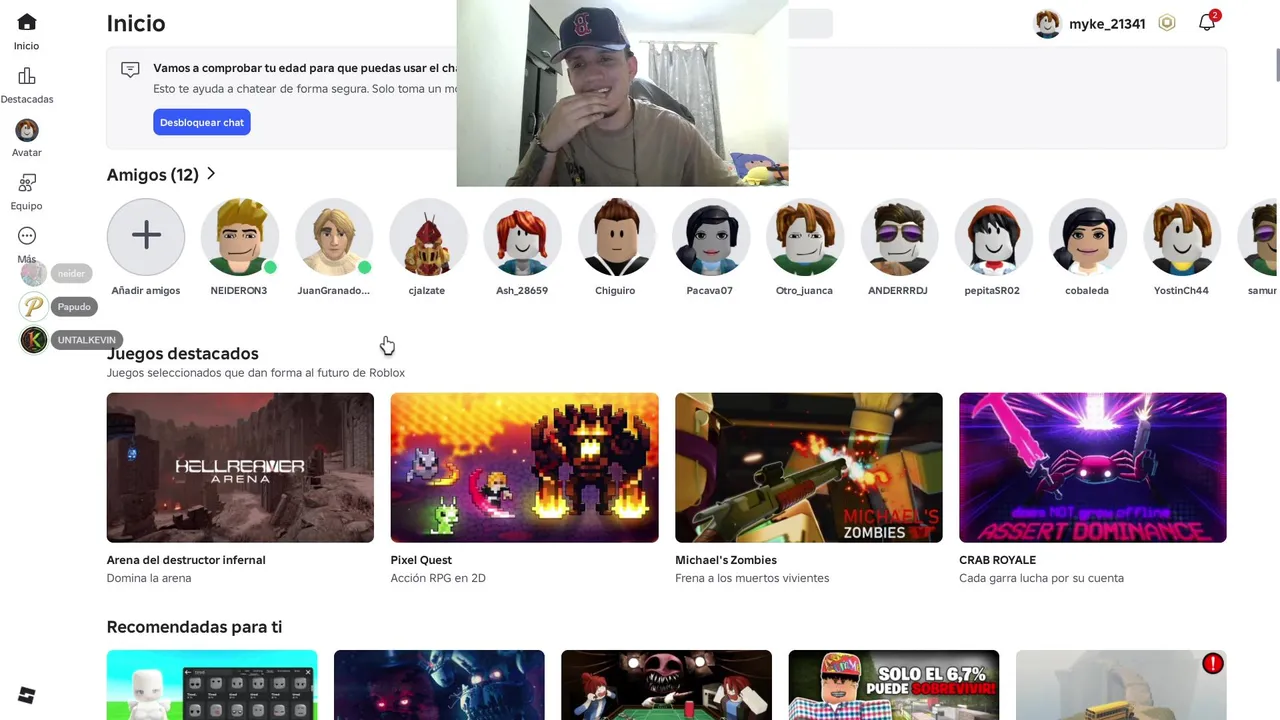
Task: Expand Amigos list chevron
Action: point(211,174)
